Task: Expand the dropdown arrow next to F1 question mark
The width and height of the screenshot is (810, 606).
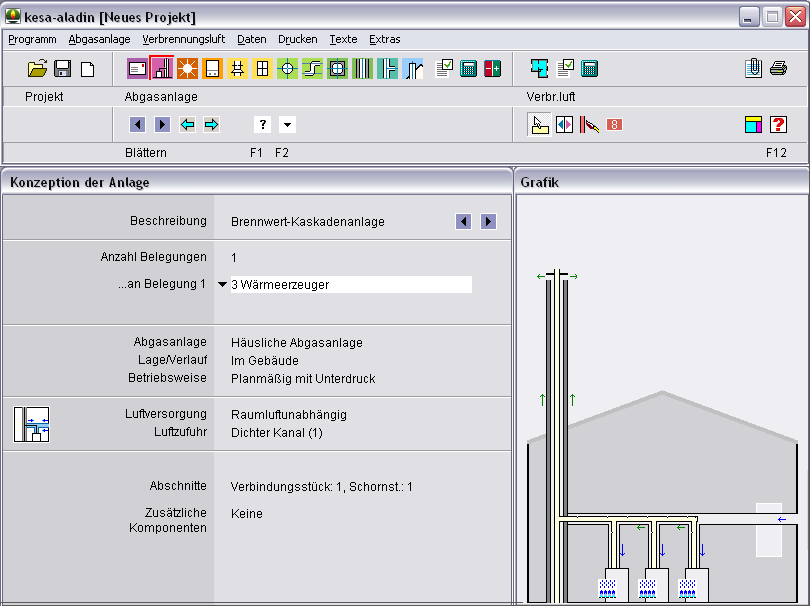Action: [287, 125]
